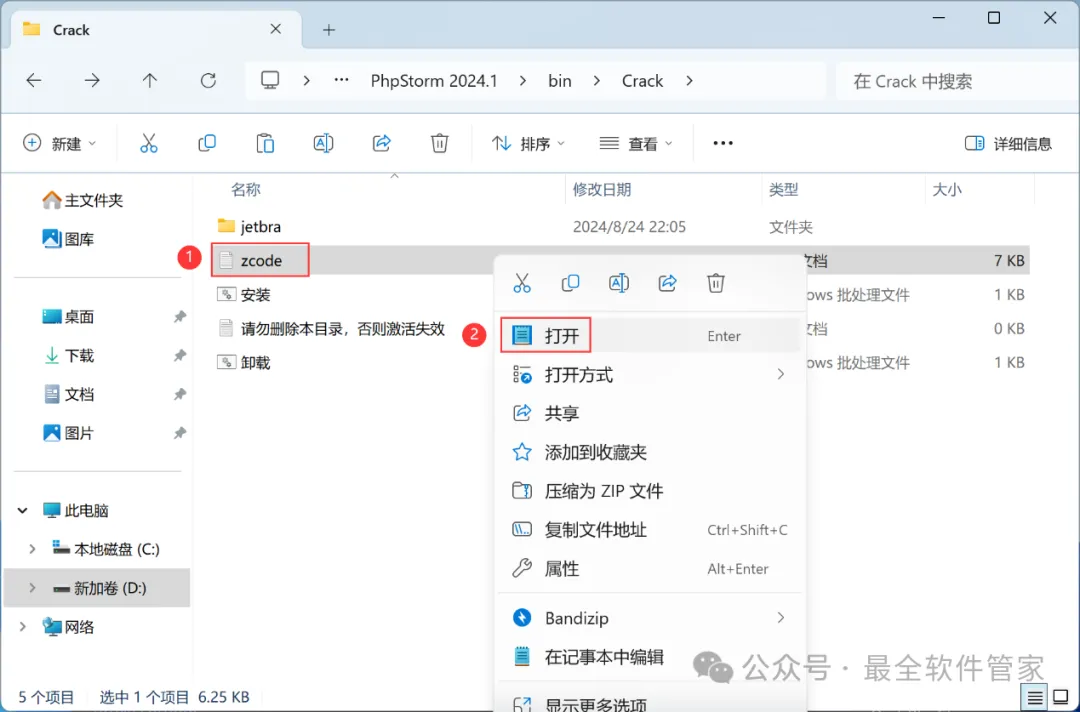This screenshot has width=1080, height=712.
Task: Choose 压缩为 ZIP 文件
Action: coord(650,491)
